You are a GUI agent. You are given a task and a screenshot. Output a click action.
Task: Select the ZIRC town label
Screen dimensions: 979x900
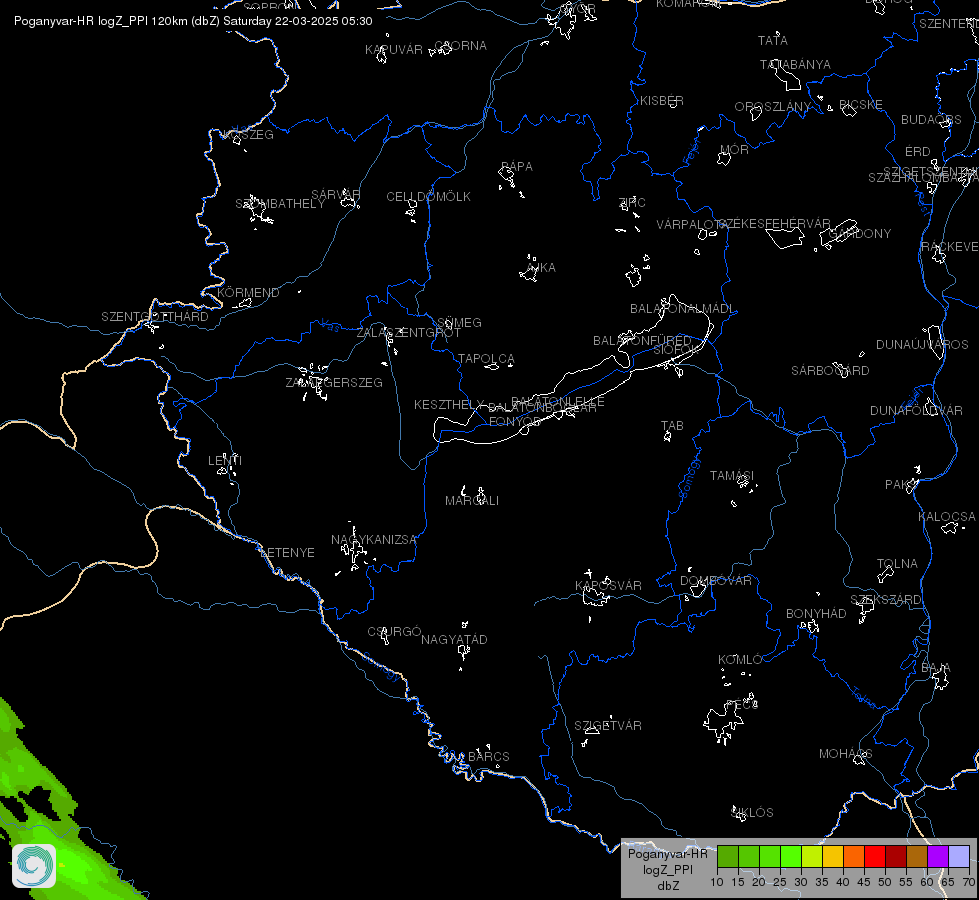click(x=632, y=202)
